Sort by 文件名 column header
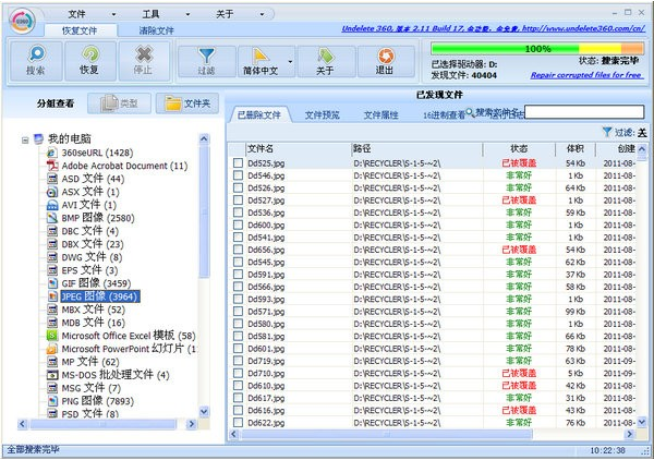The height and width of the screenshot is (459, 656). (298, 149)
